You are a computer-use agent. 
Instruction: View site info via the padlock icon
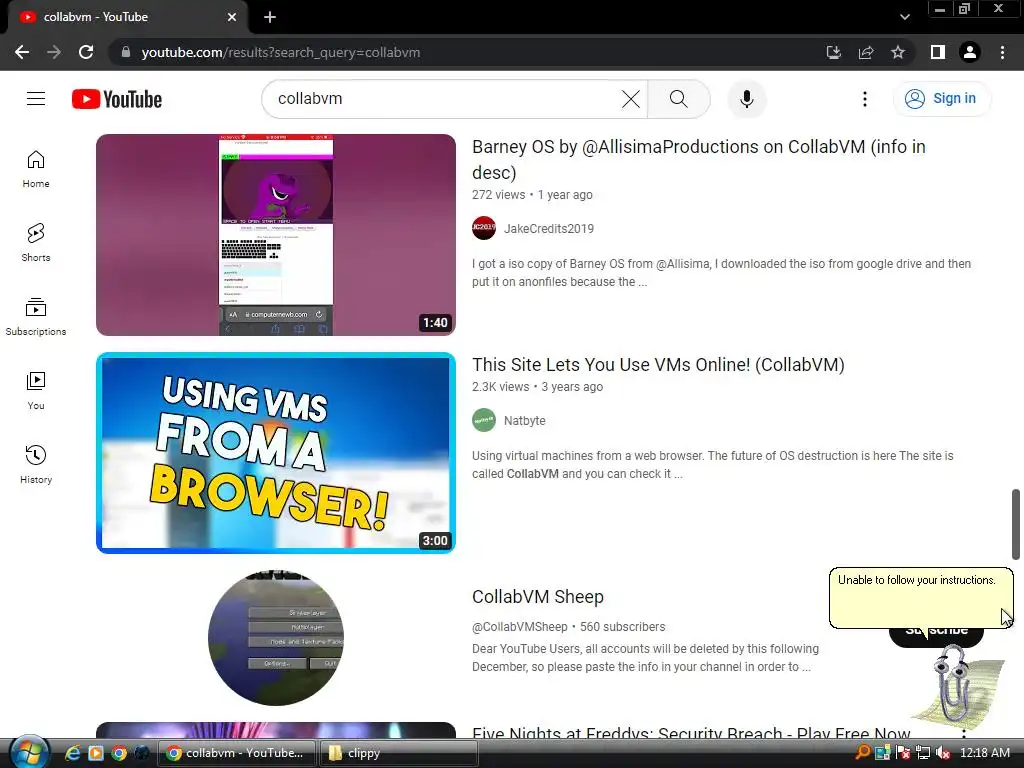125,52
